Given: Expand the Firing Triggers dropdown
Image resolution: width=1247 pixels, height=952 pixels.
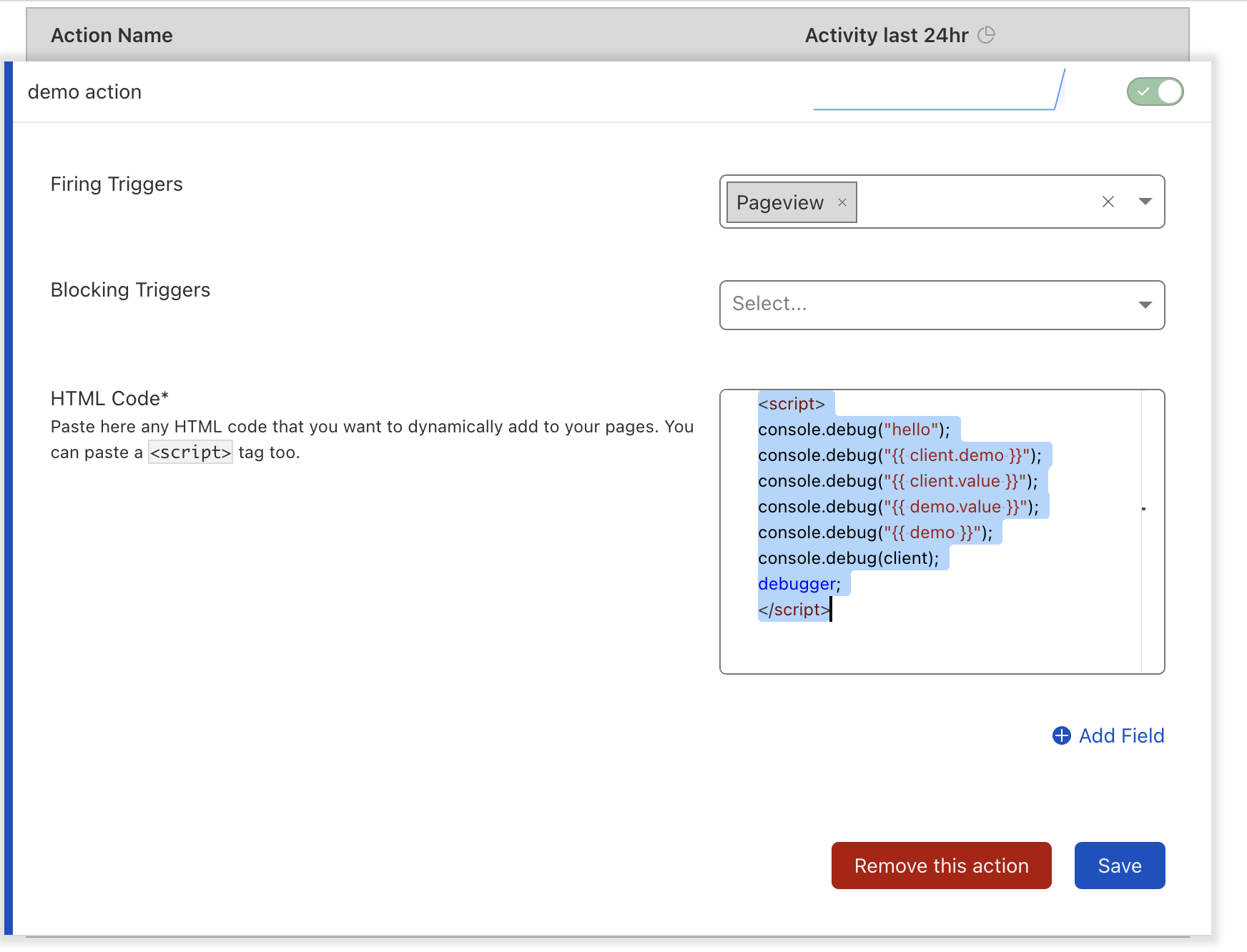Looking at the screenshot, I should (1145, 202).
